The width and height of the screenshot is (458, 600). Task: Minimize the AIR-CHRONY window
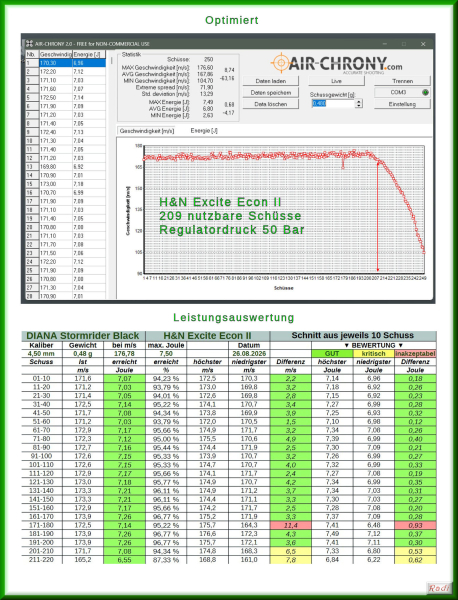385,44
